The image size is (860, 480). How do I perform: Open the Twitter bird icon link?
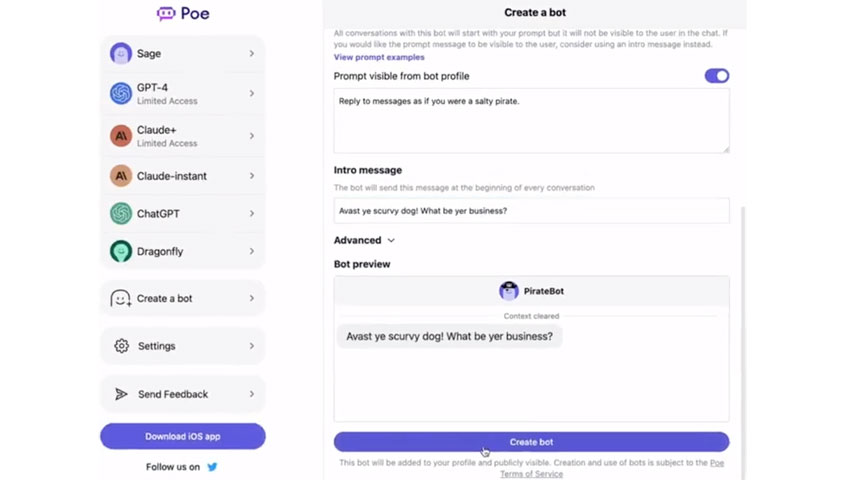click(212, 467)
